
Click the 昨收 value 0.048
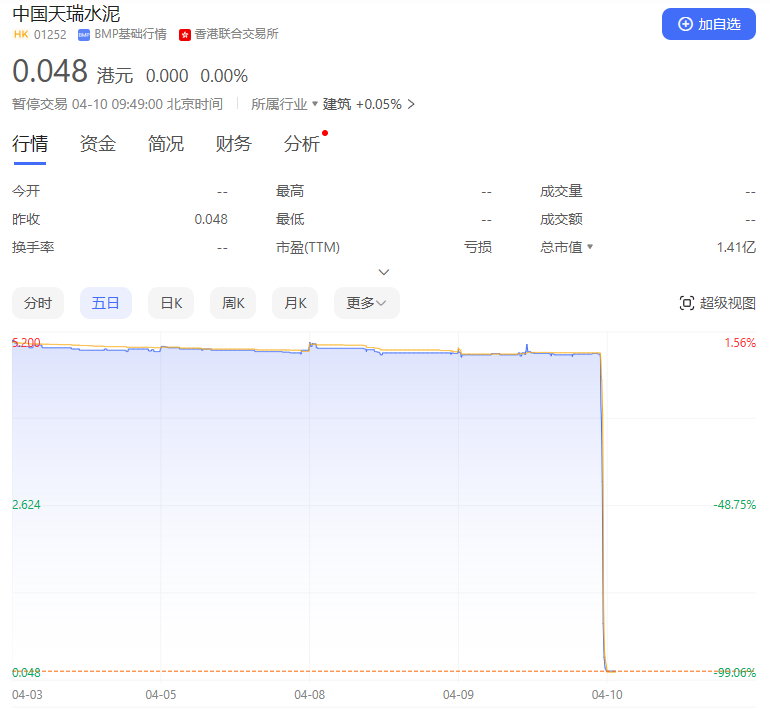[x=211, y=219]
